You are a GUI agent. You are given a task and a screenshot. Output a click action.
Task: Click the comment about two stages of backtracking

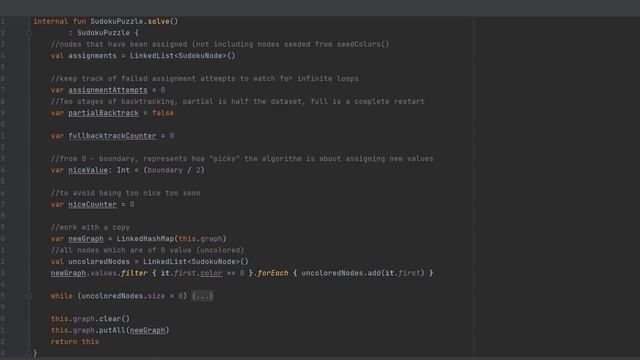238,101
